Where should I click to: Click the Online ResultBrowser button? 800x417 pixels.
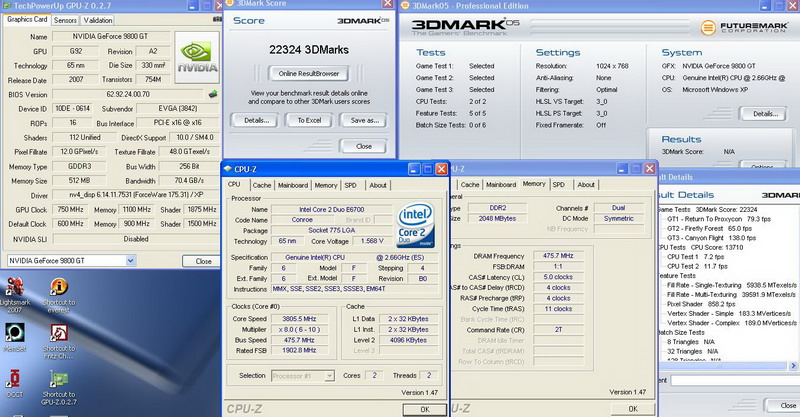[x=309, y=73]
